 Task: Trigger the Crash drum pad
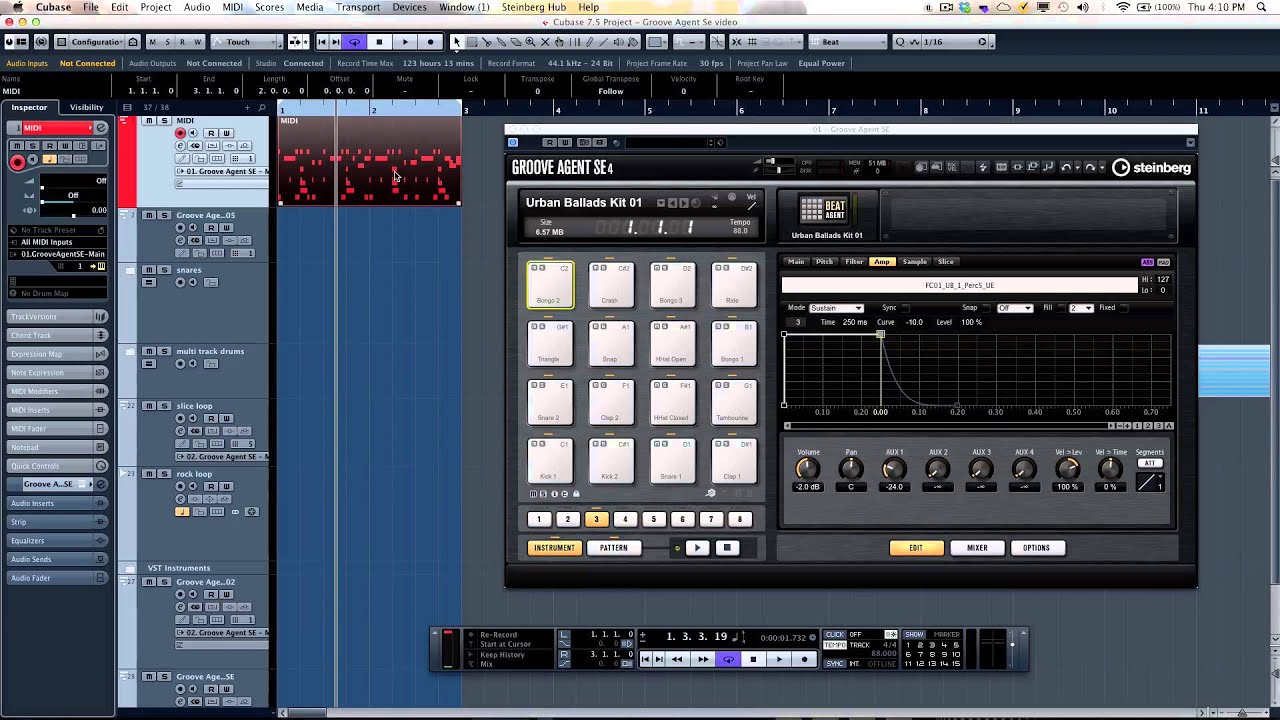point(611,285)
